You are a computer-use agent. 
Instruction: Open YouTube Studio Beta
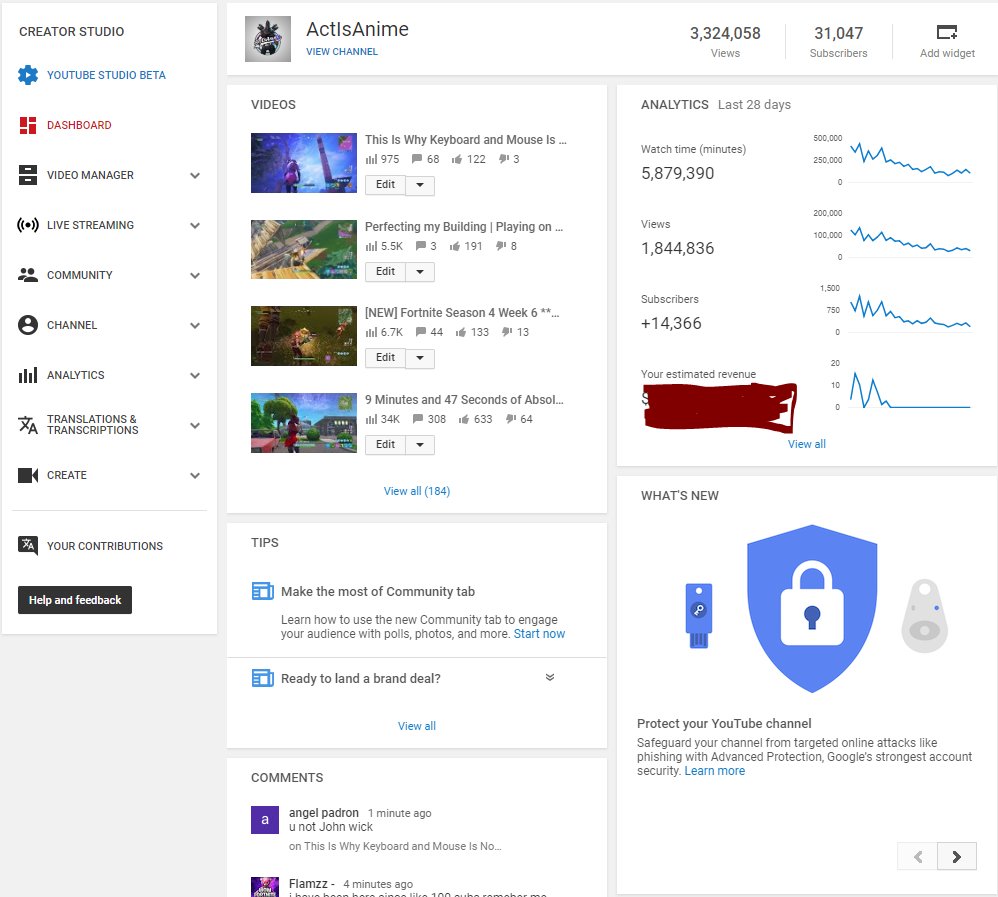point(106,75)
